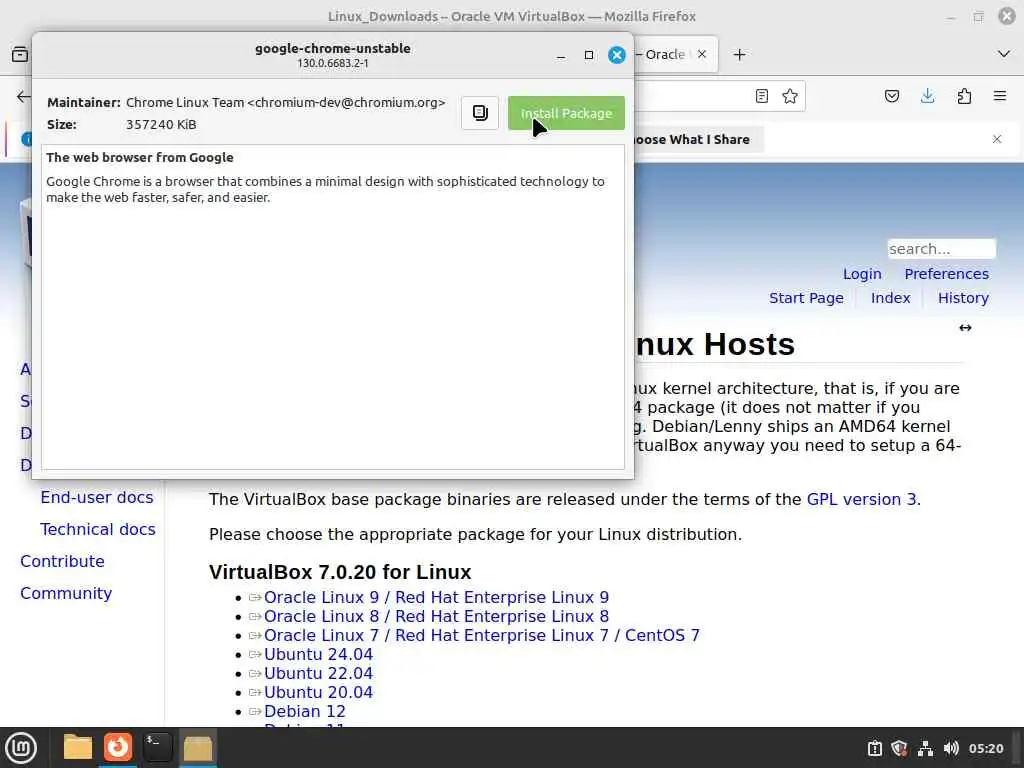
Task: Go to the Start Page link
Action: click(x=806, y=298)
